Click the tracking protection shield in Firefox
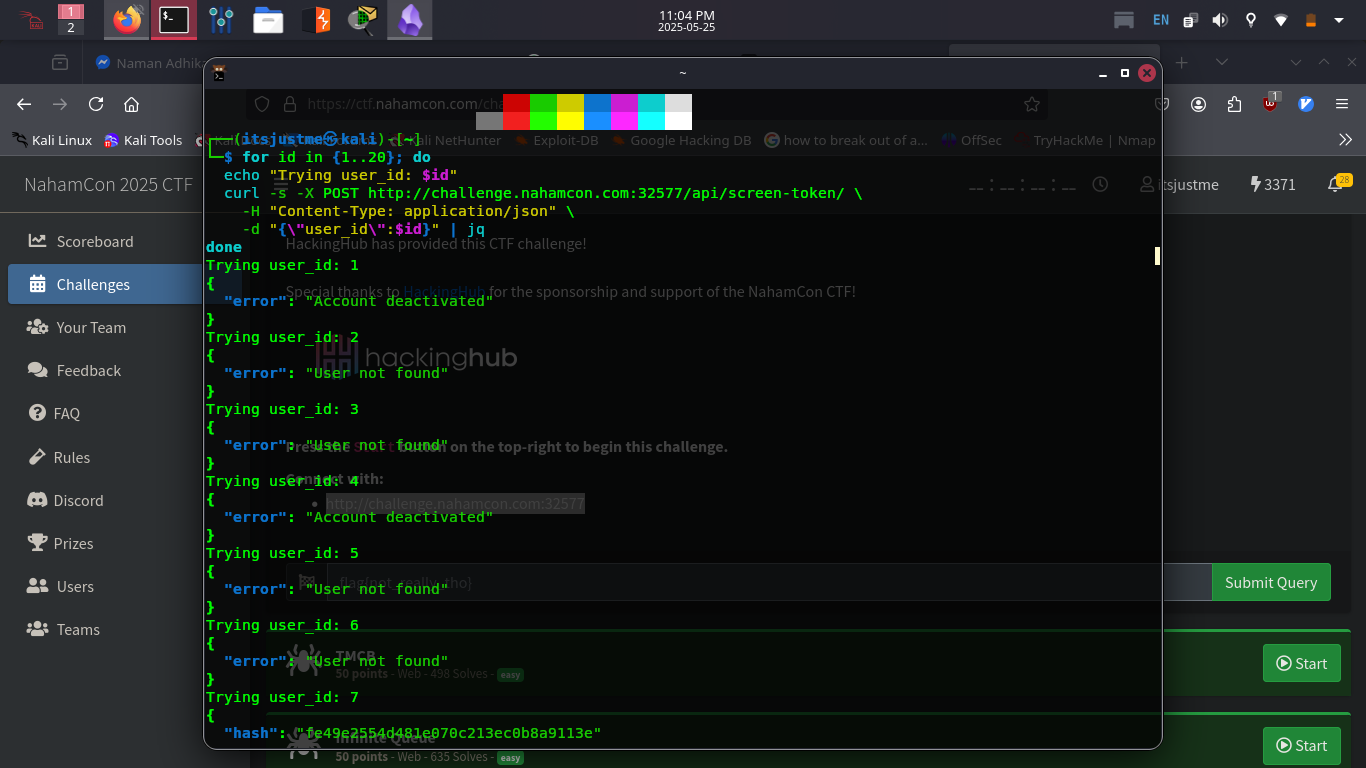The image size is (1366, 768). pos(261,104)
